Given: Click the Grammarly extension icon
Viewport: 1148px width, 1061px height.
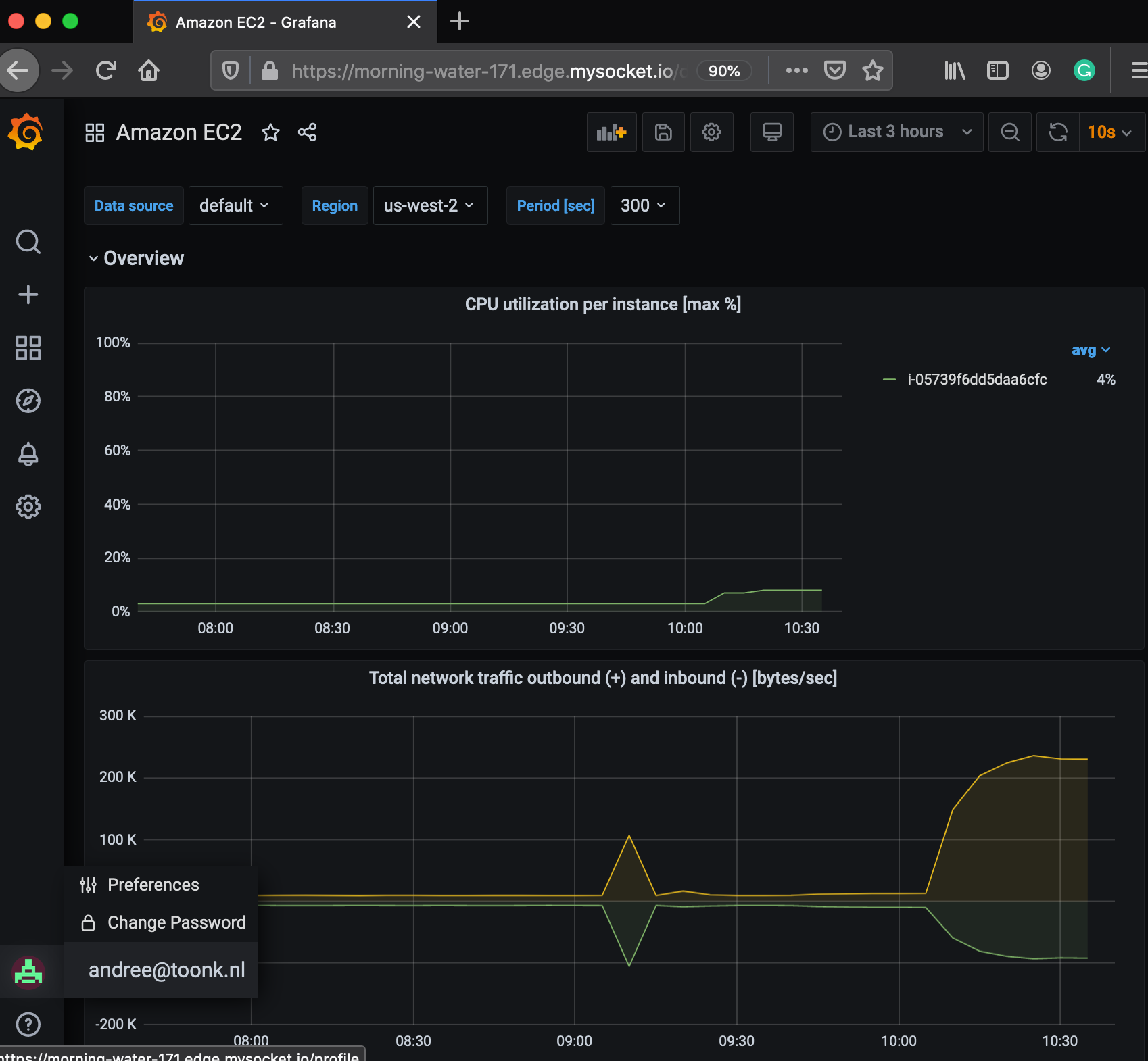Looking at the screenshot, I should 1084,70.
